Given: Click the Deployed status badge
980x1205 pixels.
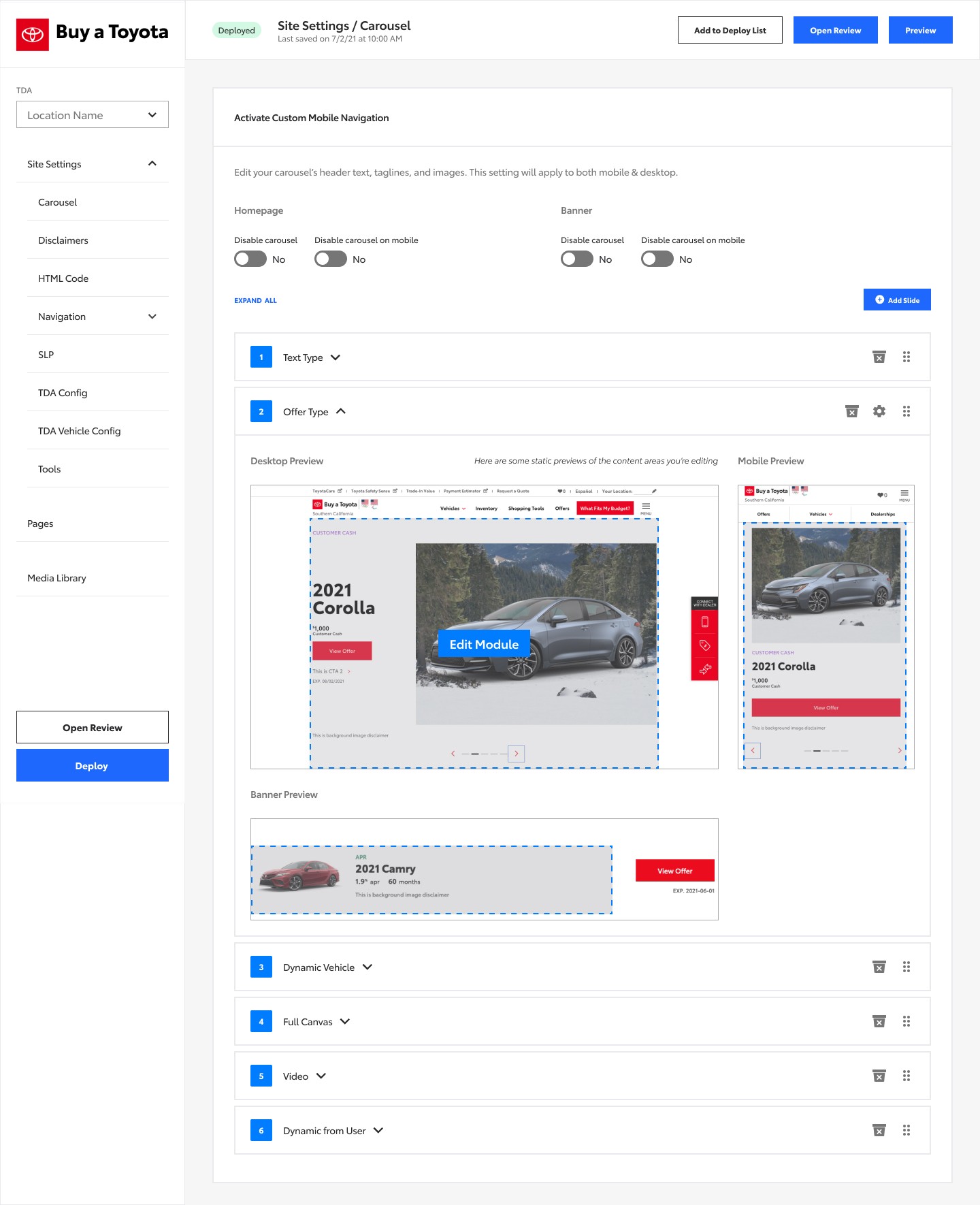Looking at the screenshot, I should 237,30.
